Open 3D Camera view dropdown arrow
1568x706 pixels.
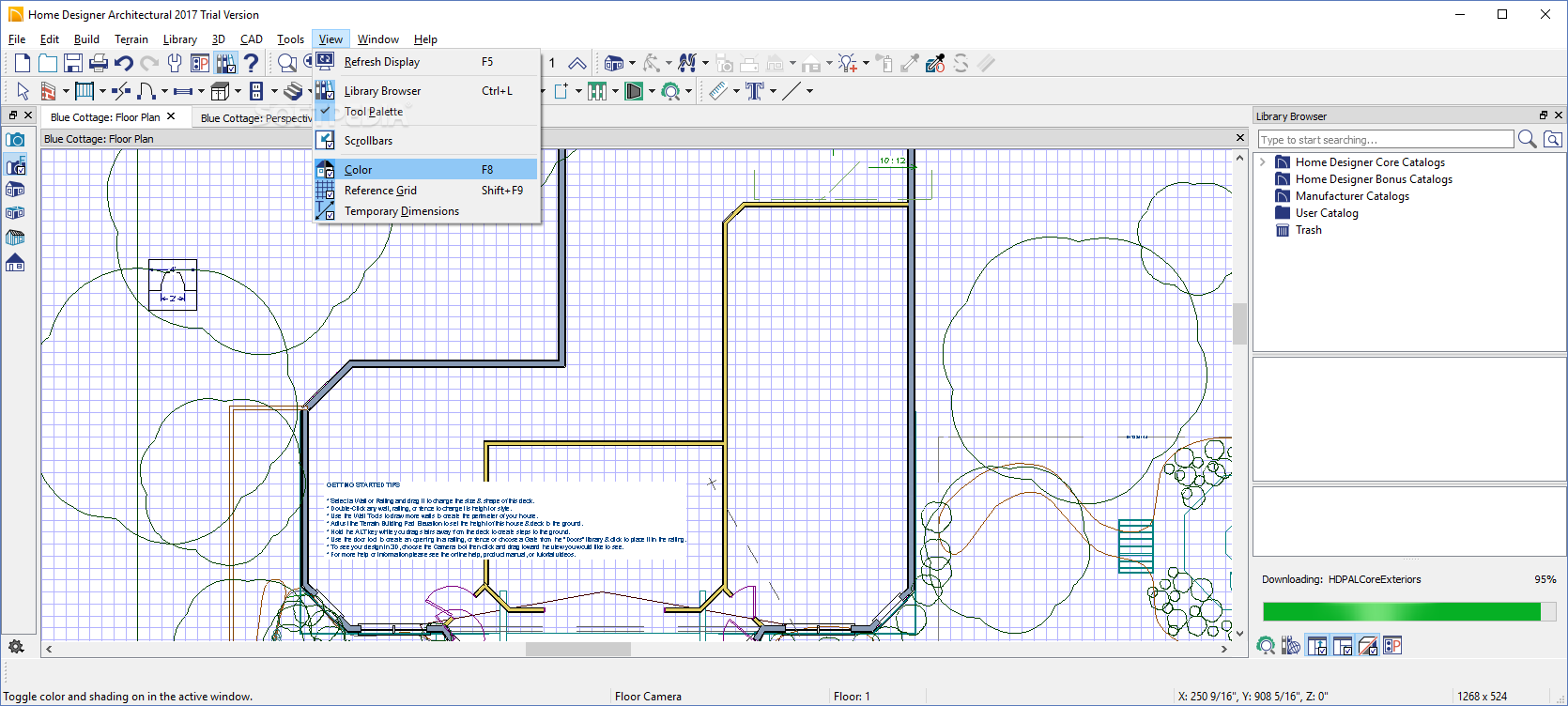[632, 63]
